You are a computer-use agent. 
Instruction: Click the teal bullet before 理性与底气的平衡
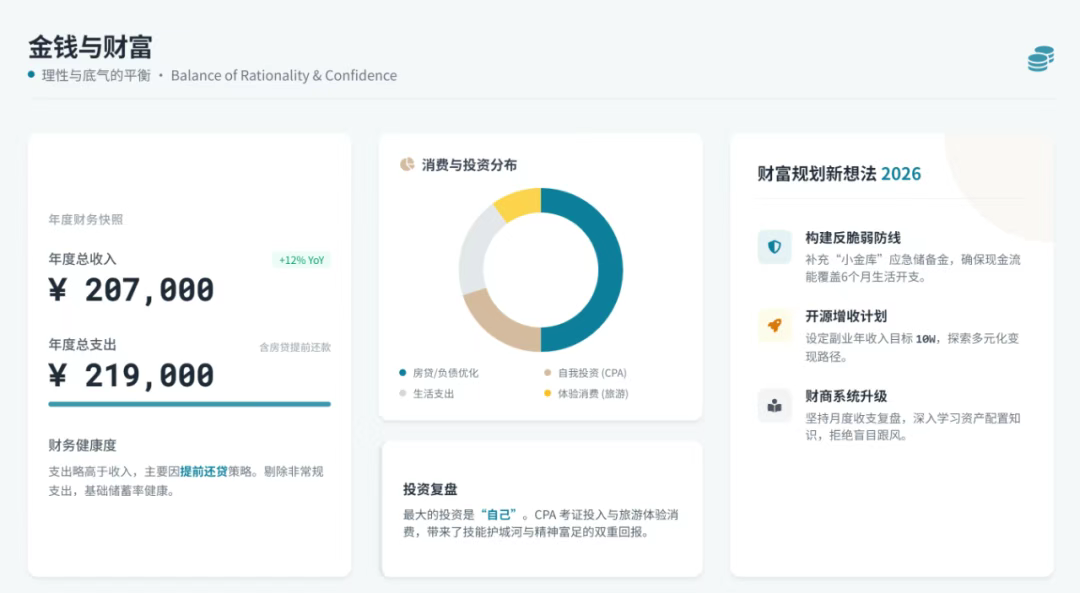click(x=31, y=75)
